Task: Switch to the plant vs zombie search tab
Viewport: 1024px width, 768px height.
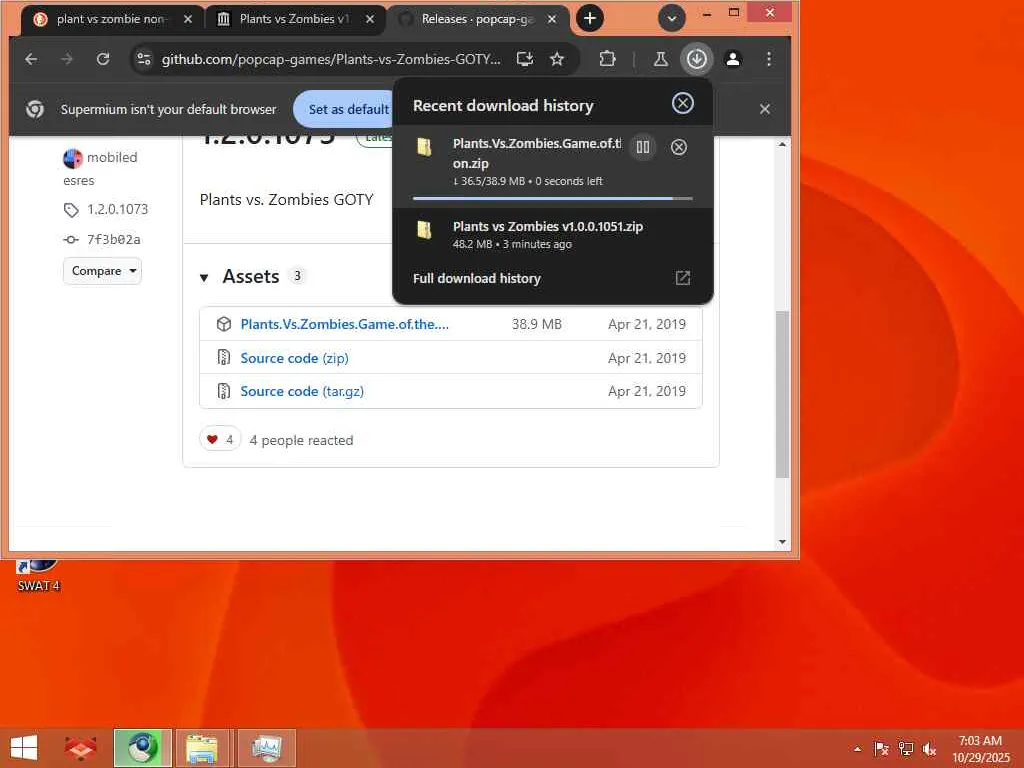Action: point(110,20)
